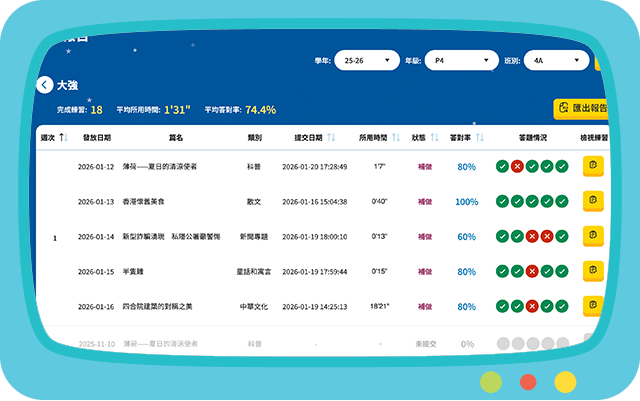This screenshot has width=640, height=401.
Task: Sort the table by 狀態 column
Action: coord(435,138)
